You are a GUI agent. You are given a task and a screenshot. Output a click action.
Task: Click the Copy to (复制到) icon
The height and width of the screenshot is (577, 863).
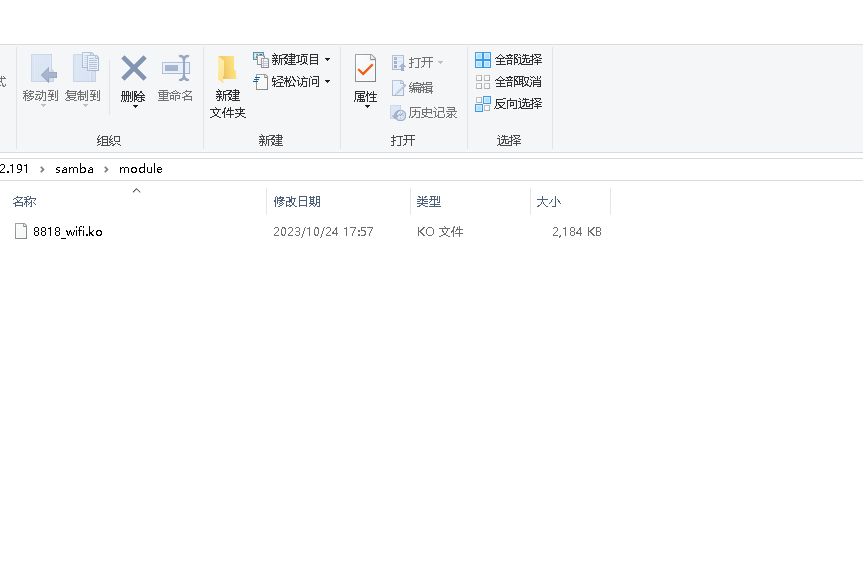pyautogui.click(x=85, y=67)
